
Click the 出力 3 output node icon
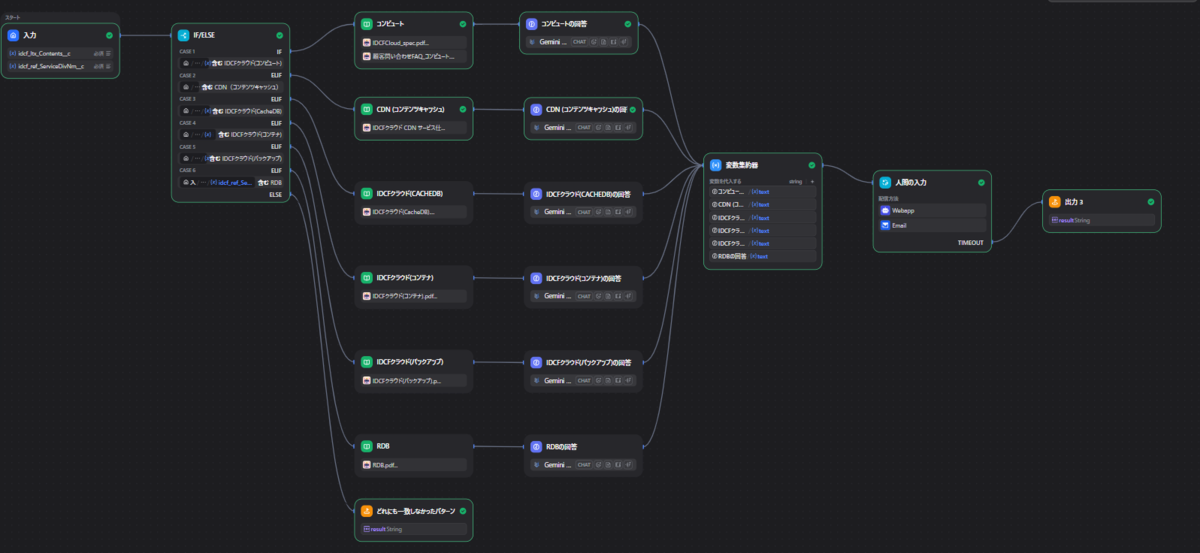1055,201
